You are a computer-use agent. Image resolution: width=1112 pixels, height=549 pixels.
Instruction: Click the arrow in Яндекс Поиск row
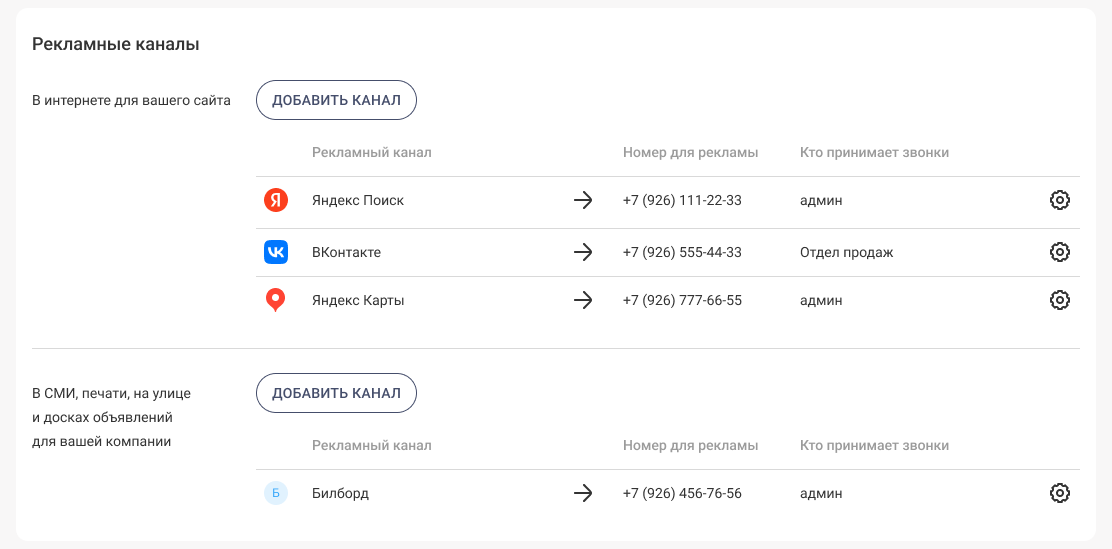click(x=583, y=200)
